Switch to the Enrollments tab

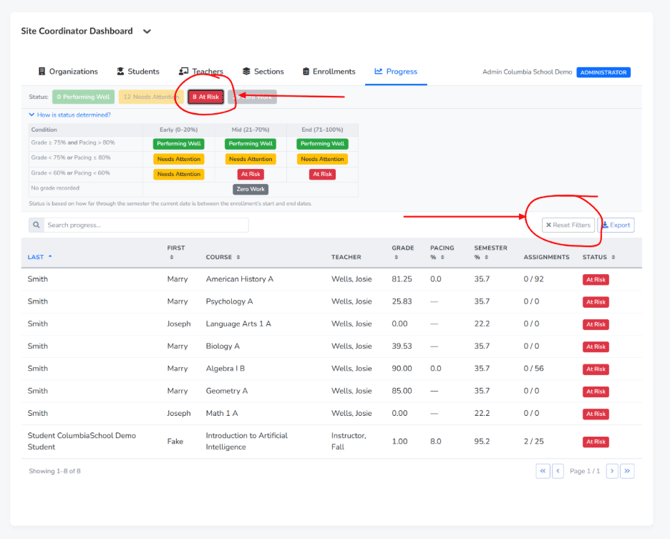coord(329,71)
